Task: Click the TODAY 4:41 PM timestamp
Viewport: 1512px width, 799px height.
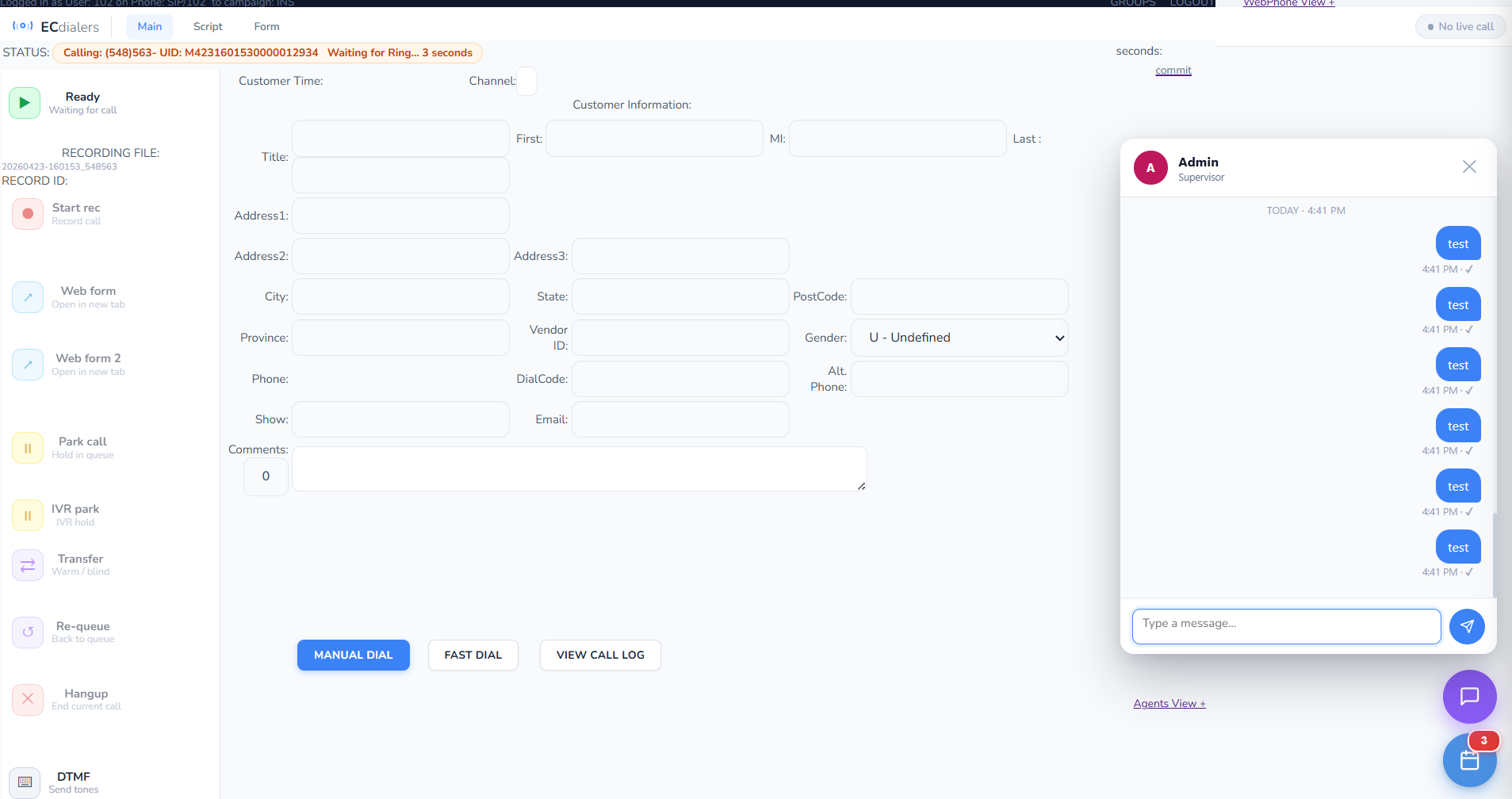Action: click(1306, 211)
